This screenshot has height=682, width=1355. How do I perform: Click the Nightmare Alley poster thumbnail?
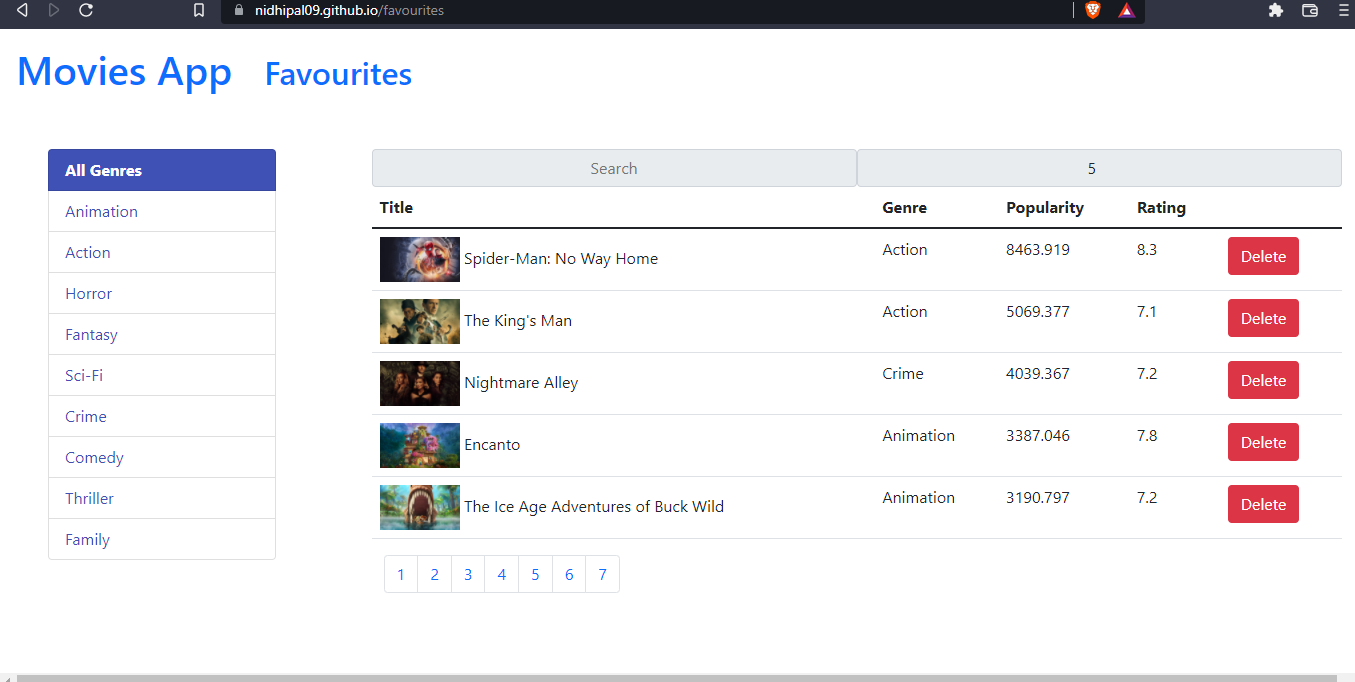(x=420, y=384)
